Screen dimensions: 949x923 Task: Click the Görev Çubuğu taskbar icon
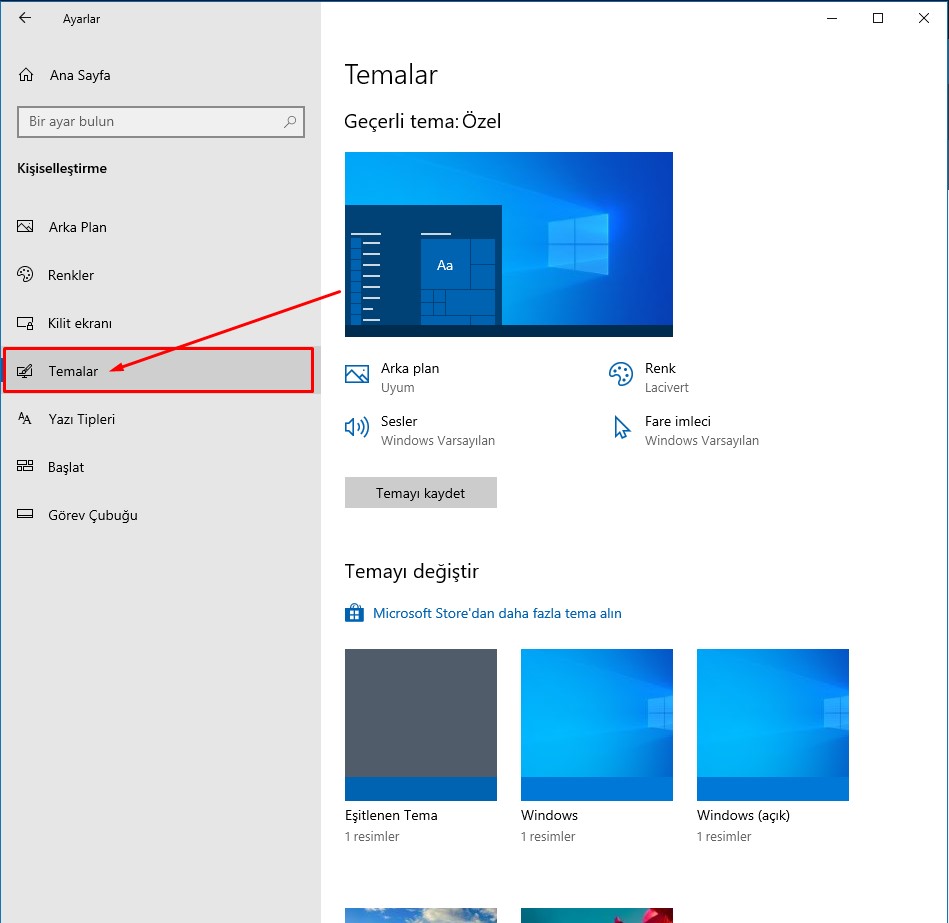point(25,514)
